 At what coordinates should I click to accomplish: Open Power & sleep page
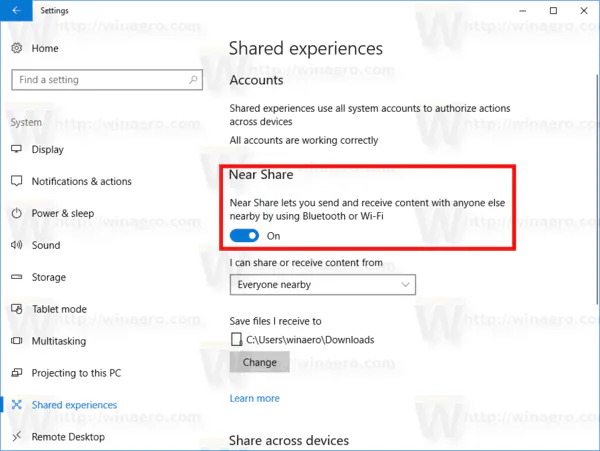(63, 213)
